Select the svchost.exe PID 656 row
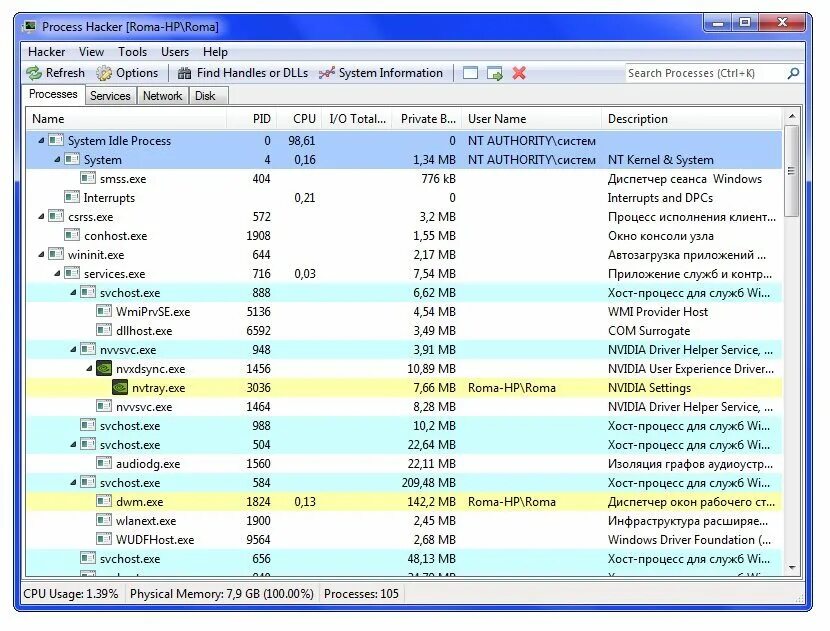 tap(404, 558)
